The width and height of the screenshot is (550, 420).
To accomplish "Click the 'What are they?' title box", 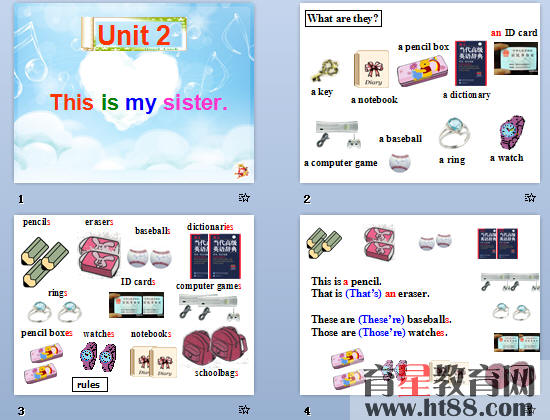I will tap(343, 19).
